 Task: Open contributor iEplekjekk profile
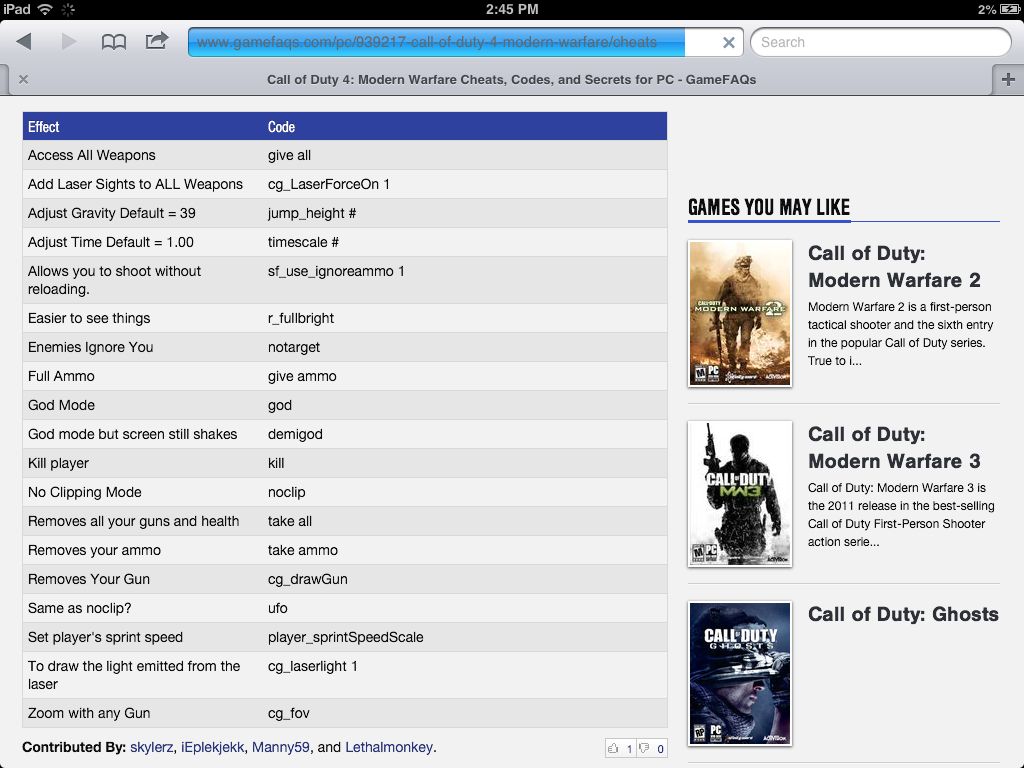tap(212, 747)
